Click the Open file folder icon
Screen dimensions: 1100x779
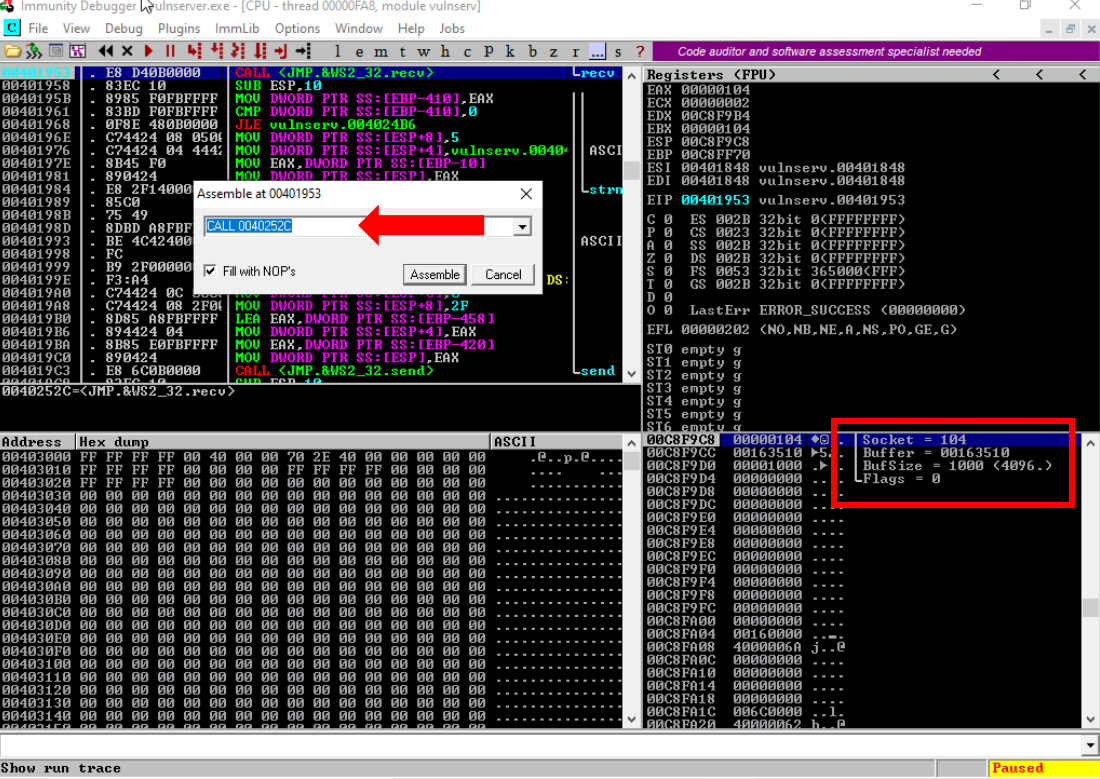(14, 51)
